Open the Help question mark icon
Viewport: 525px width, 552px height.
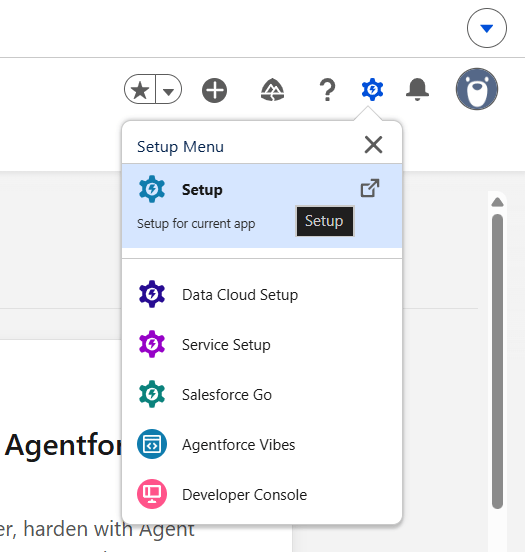327,90
